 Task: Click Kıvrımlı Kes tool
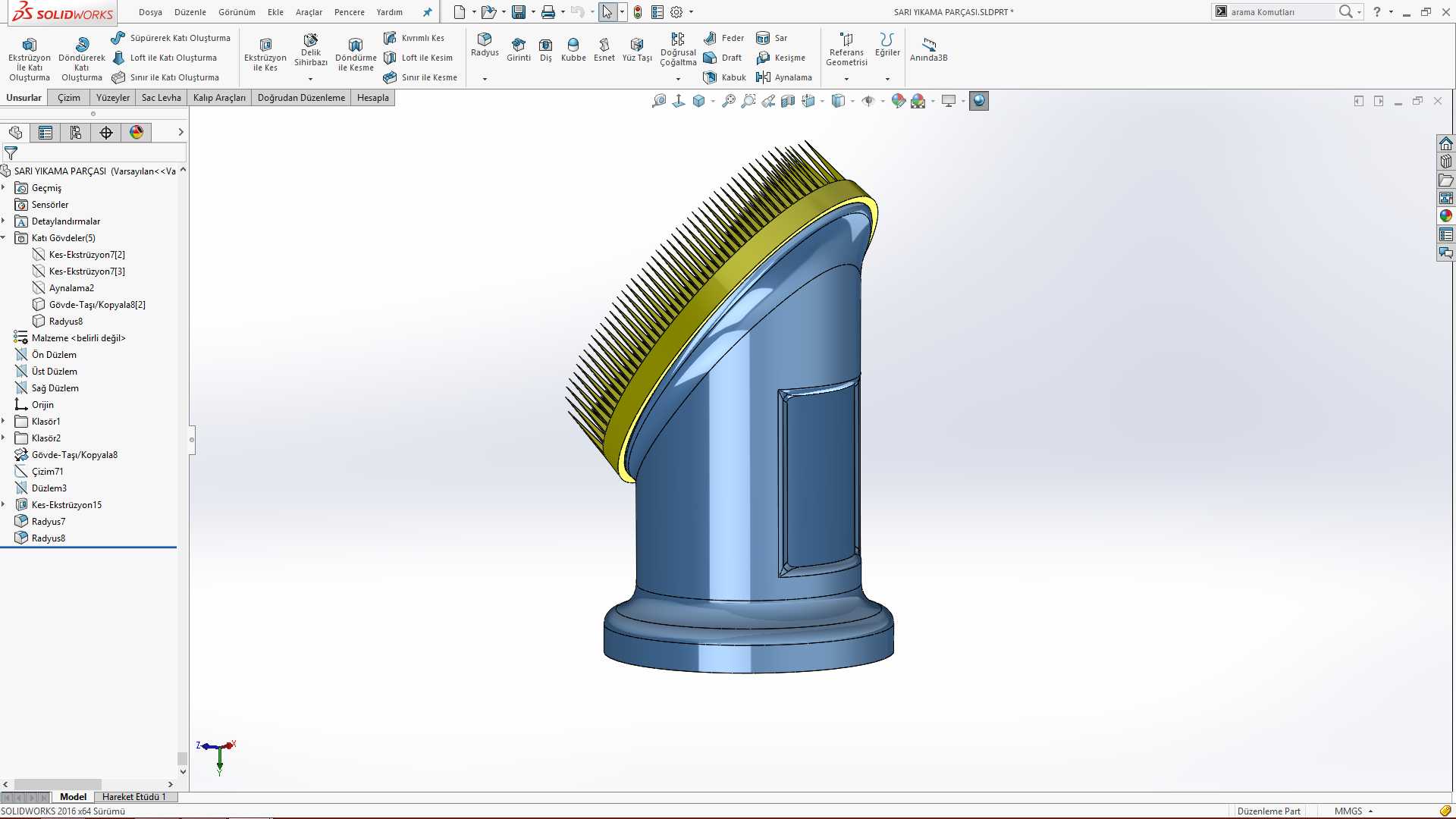(414, 38)
